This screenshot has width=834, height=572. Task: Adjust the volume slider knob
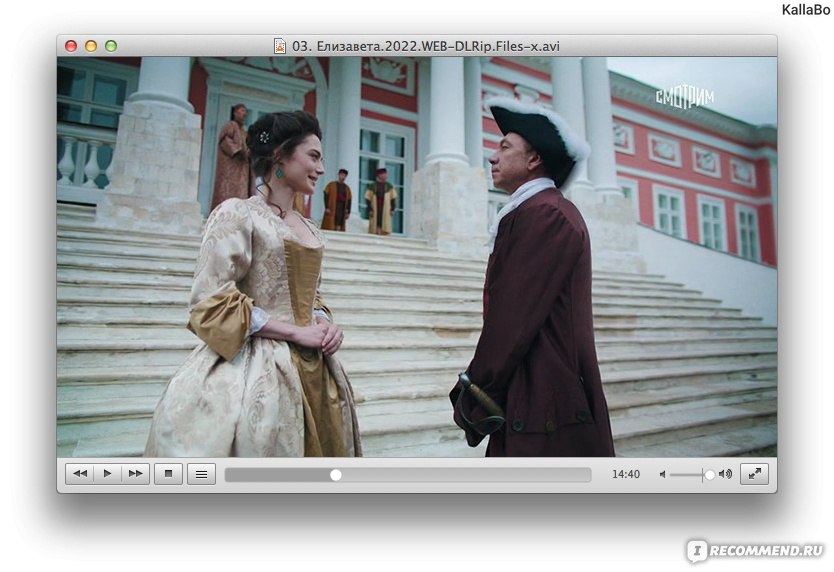point(710,475)
